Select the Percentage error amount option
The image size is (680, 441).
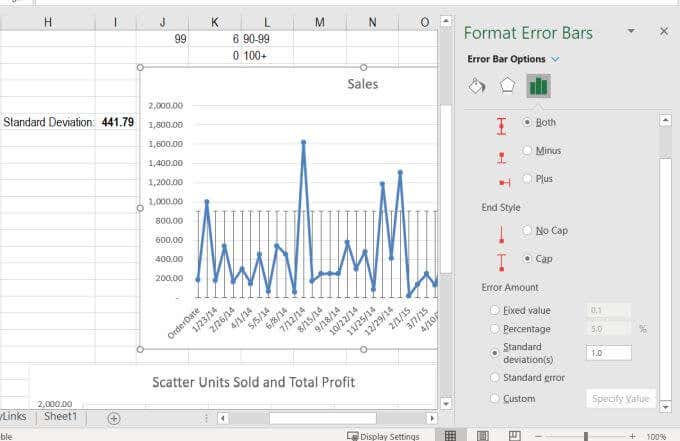[494, 328]
